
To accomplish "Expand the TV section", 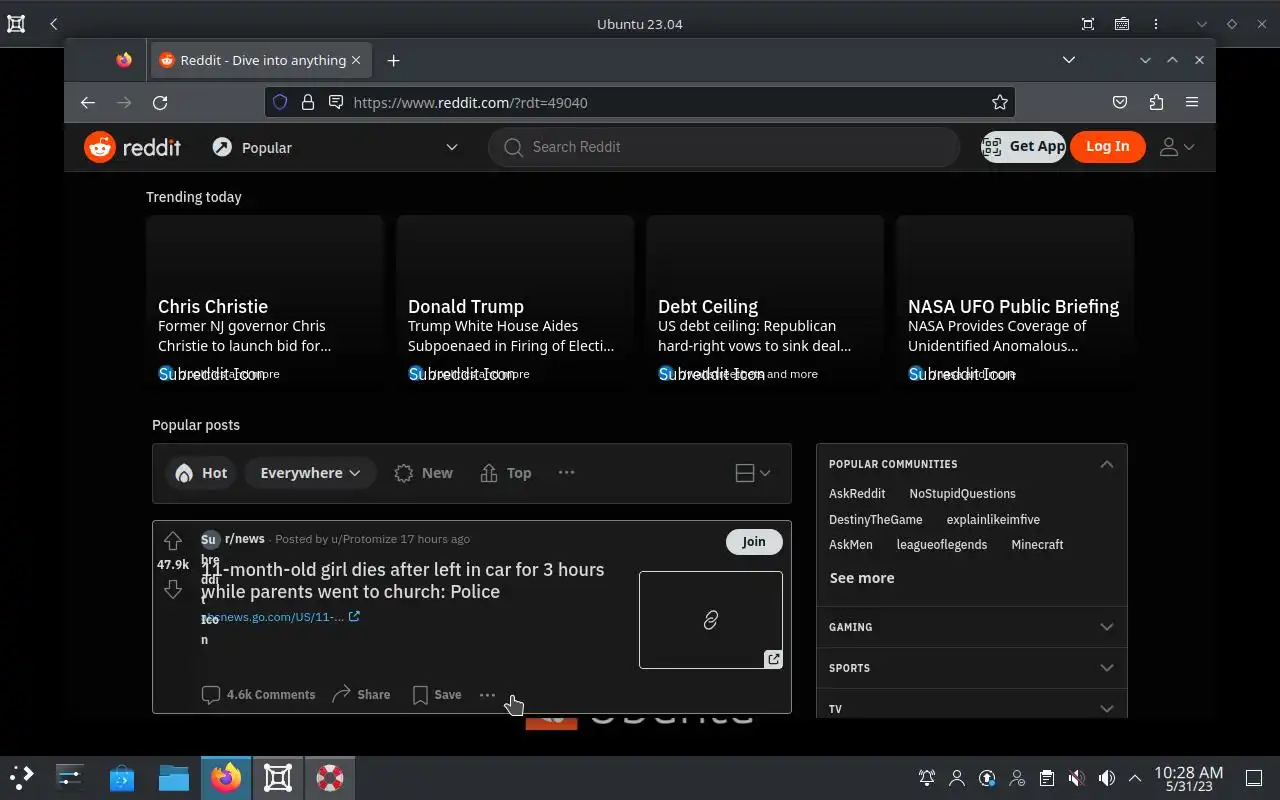I will (x=971, y=705).
